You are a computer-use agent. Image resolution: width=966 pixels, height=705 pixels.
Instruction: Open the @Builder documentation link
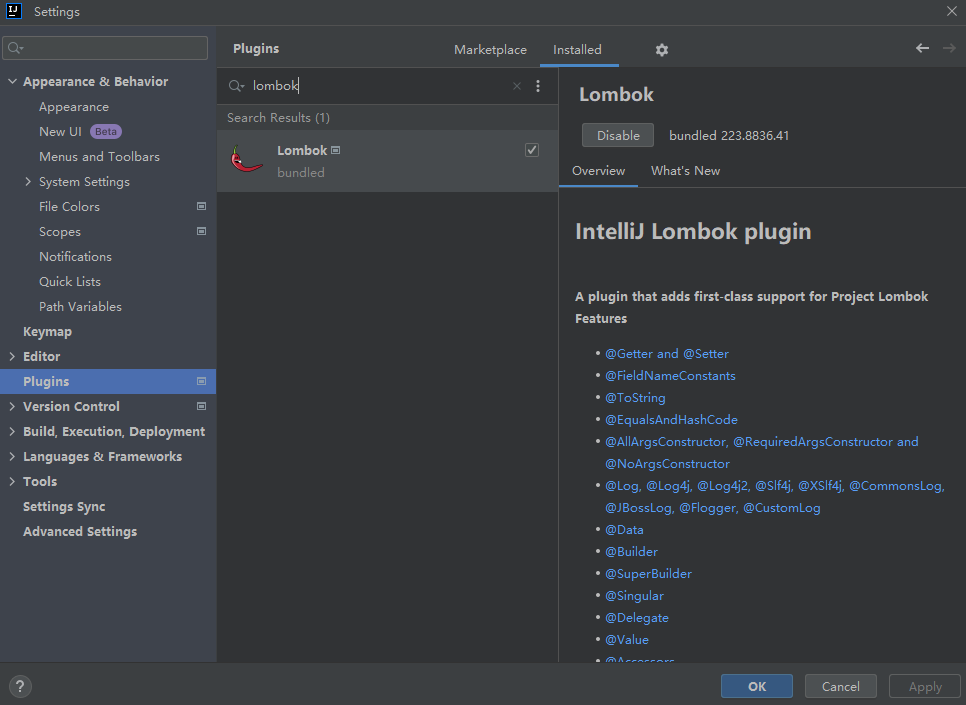631,552
